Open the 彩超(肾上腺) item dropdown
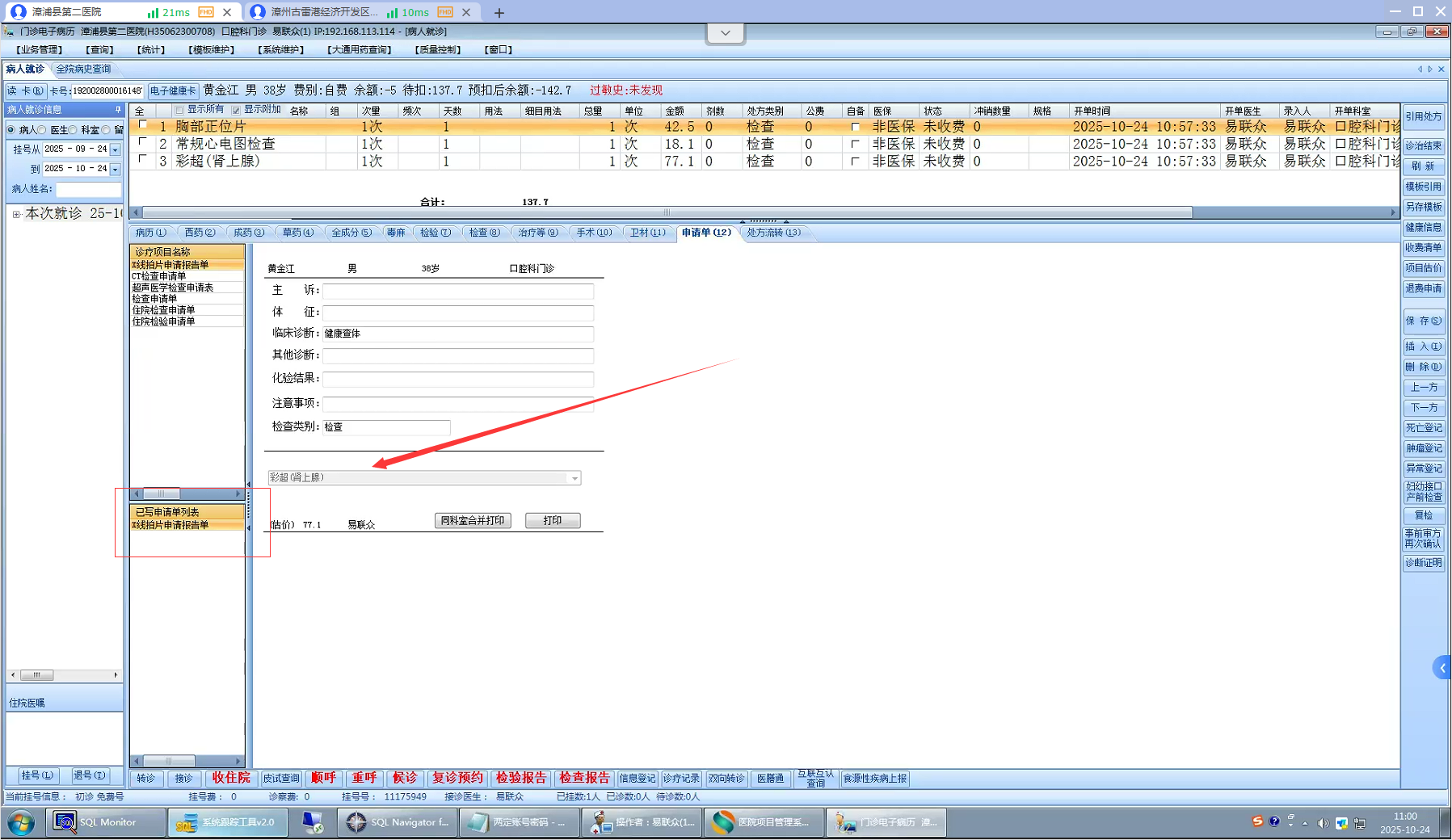Screen dimensions: 1452x840 click(574, 478)
